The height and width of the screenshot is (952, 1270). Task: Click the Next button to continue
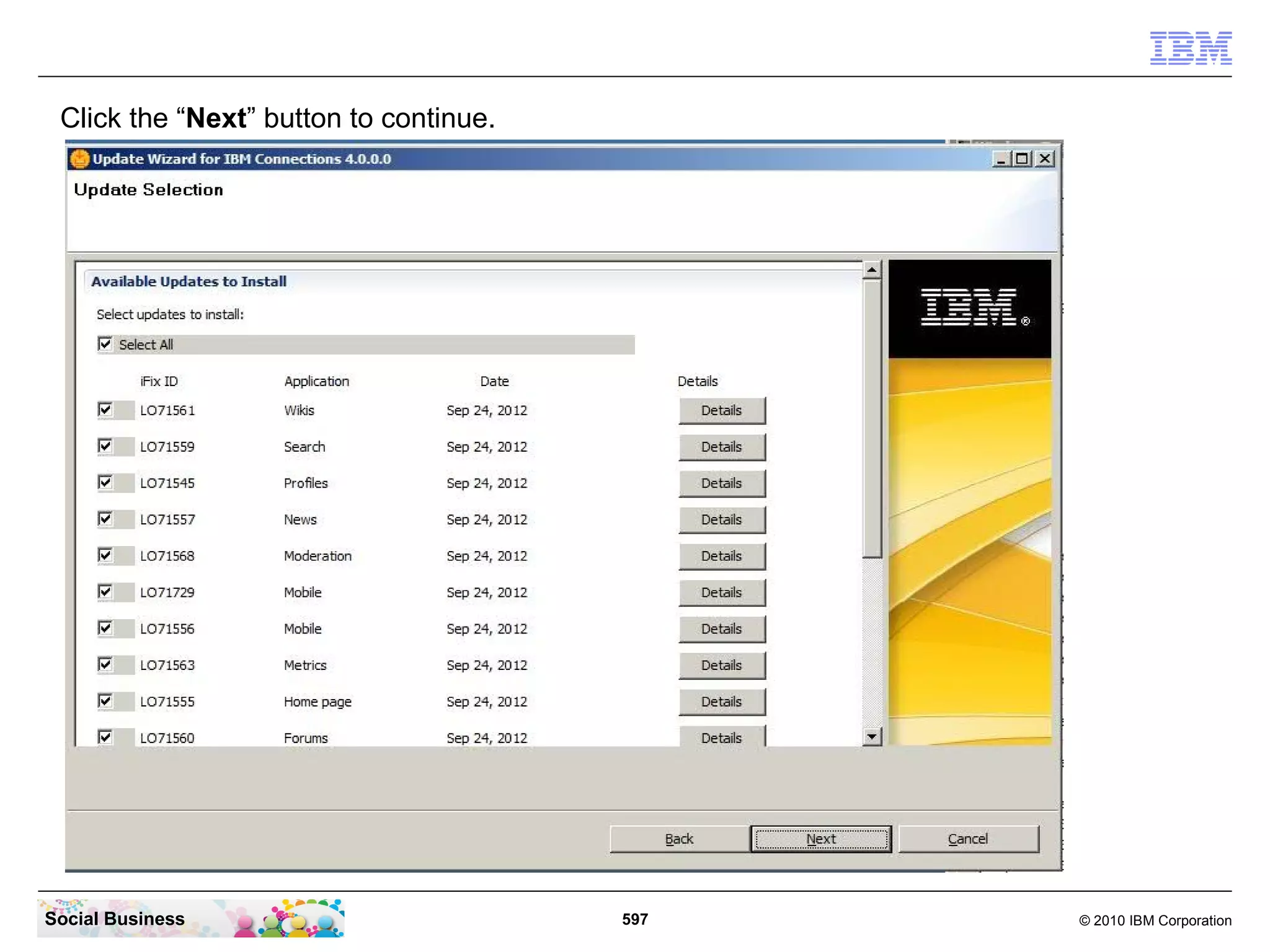coord(821,839)
